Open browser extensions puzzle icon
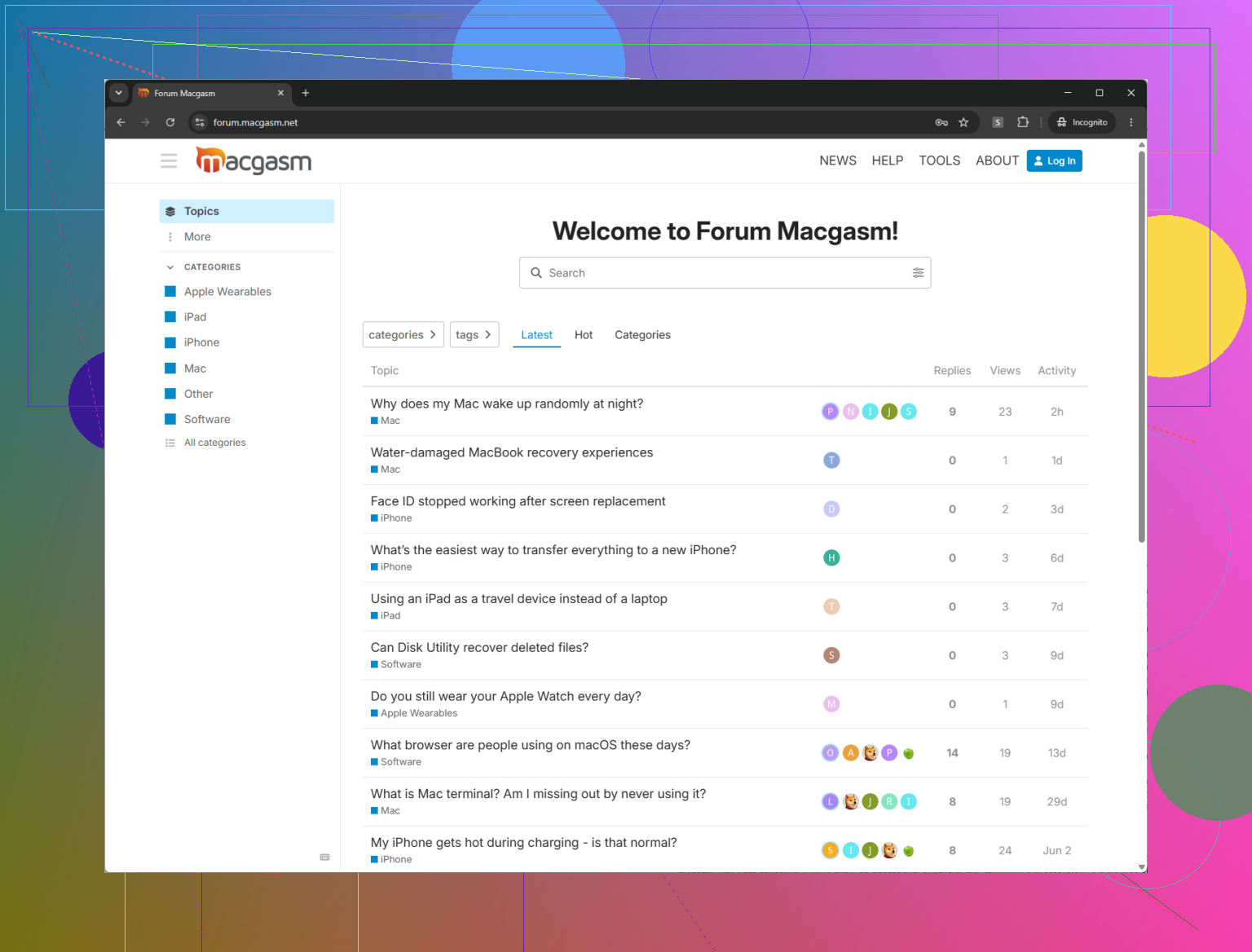This screenshot has width=1252, height=952. coord(1023,122)
